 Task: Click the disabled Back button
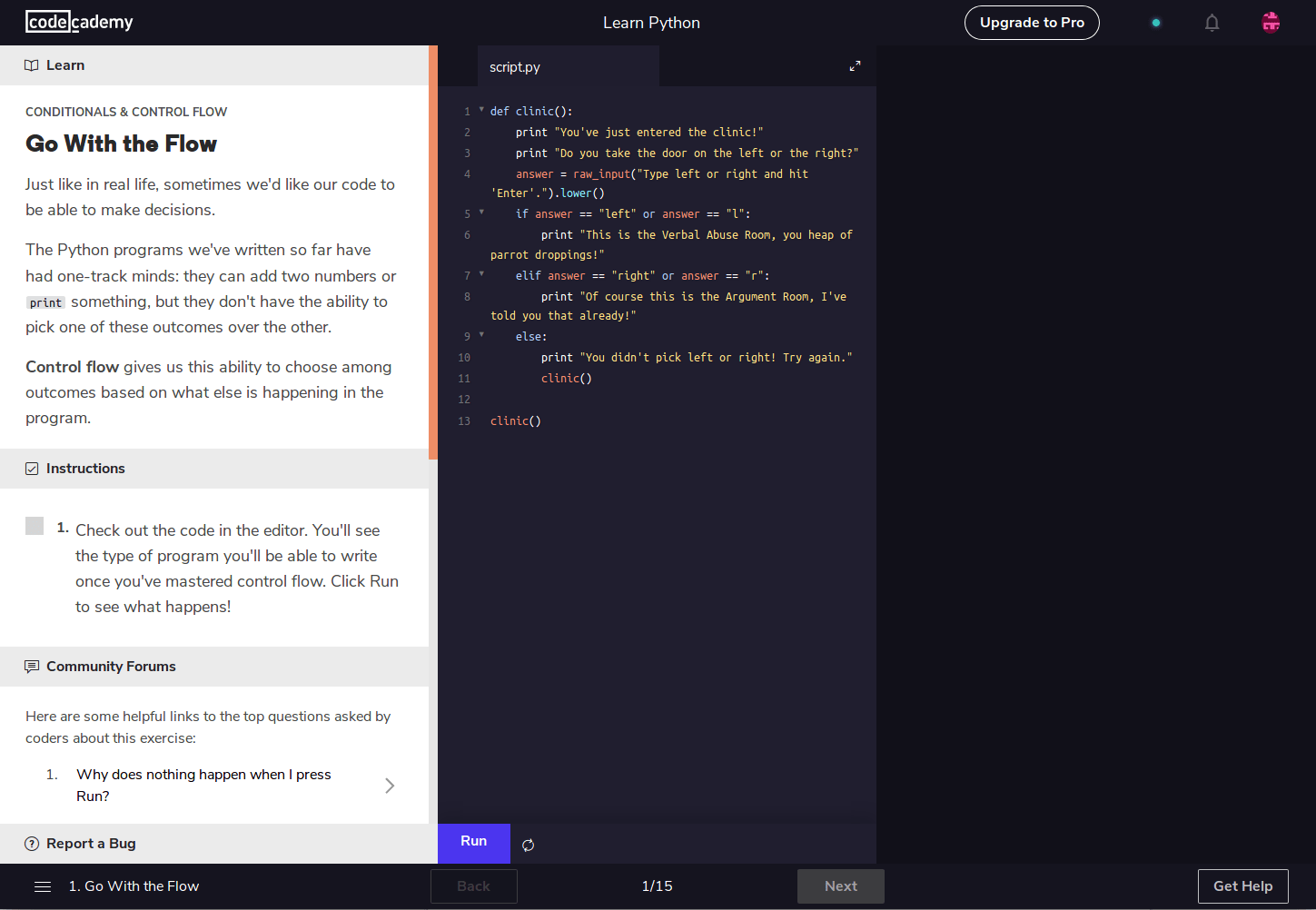click(x=474, y=886)
